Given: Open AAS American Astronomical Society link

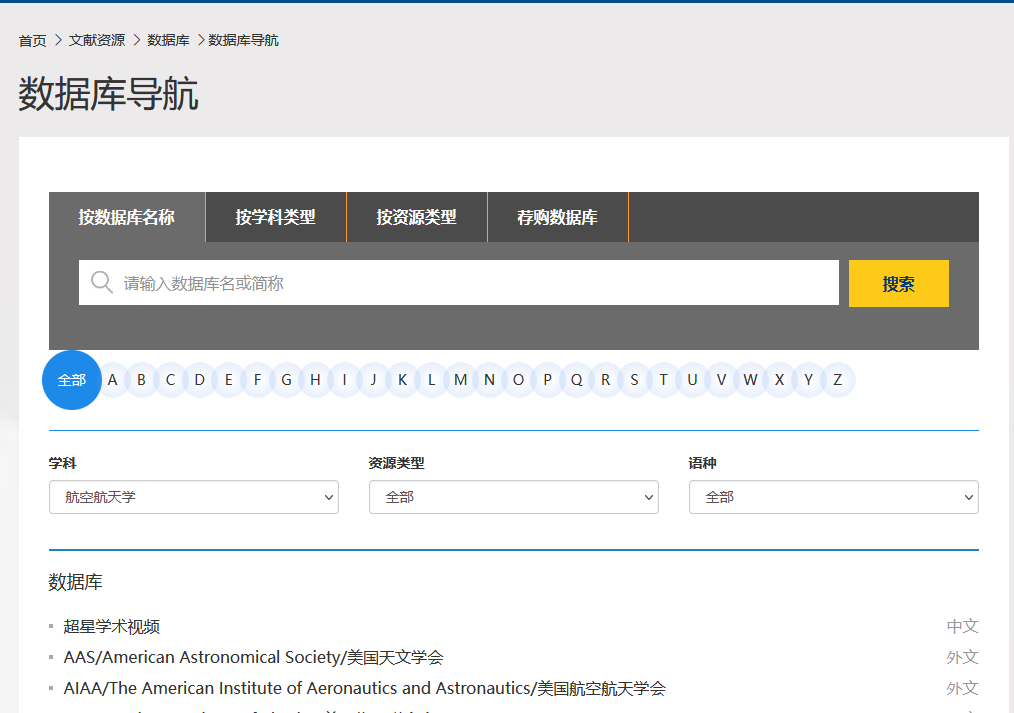Looking at the screenshot, I should pyautogui.click(x=253, y=658).
